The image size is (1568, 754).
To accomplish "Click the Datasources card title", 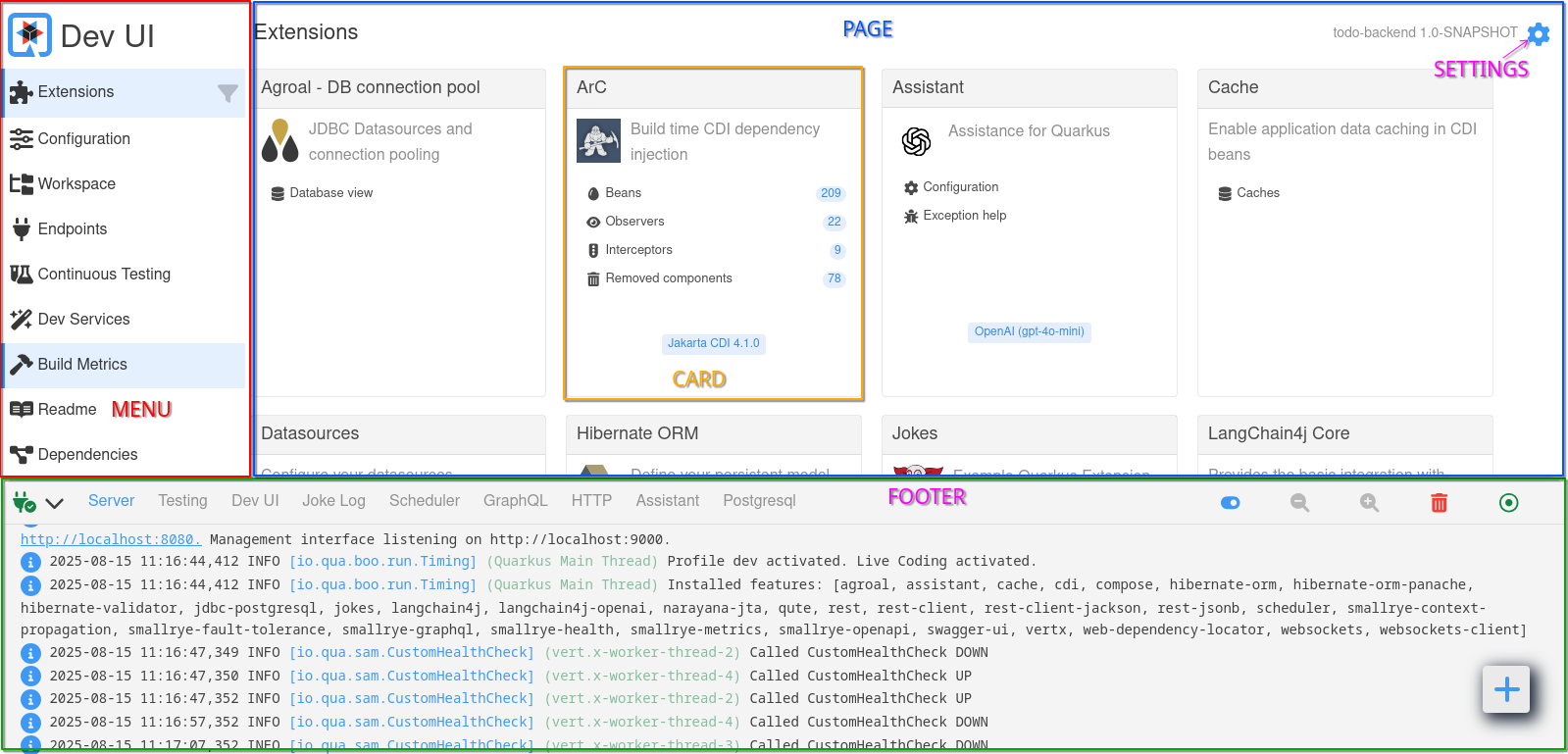I will 310,433.
